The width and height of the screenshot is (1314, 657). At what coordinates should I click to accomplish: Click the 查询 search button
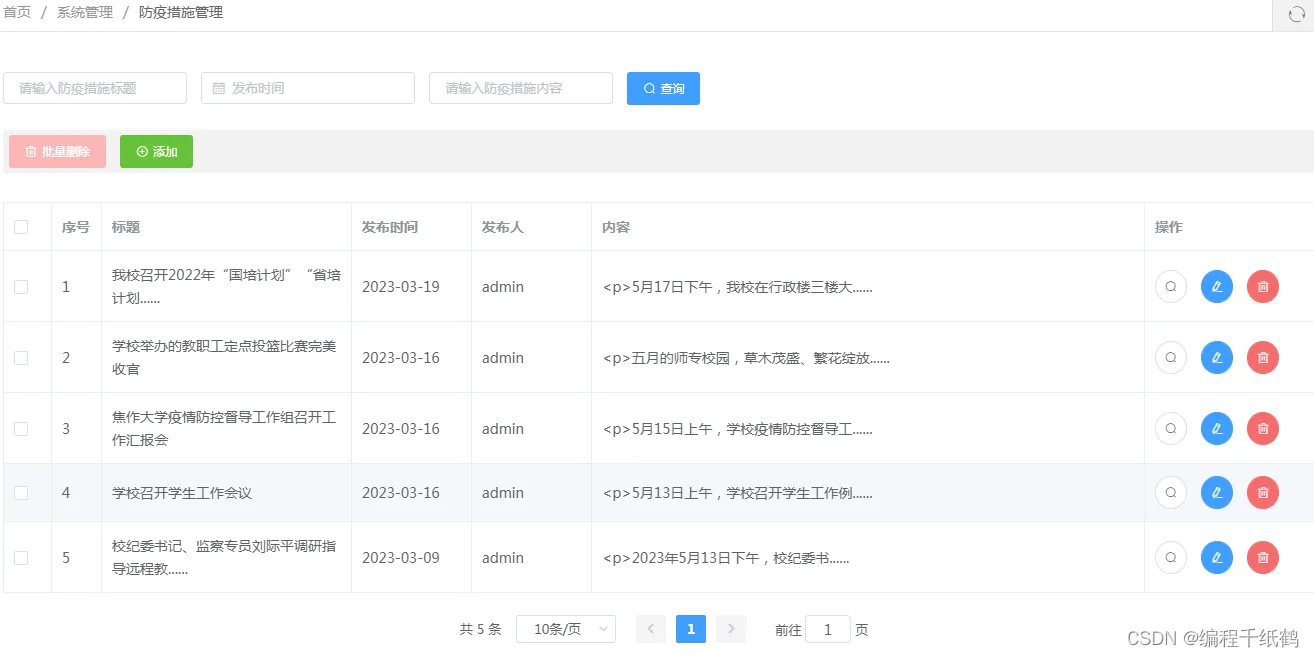tap(663, 88)
